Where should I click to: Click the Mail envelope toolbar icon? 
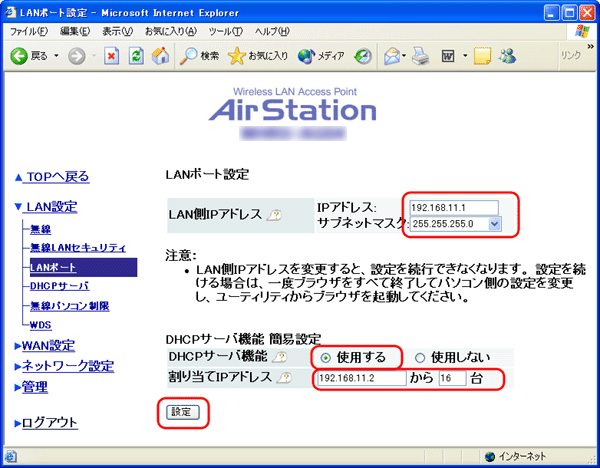coord(392,56)
